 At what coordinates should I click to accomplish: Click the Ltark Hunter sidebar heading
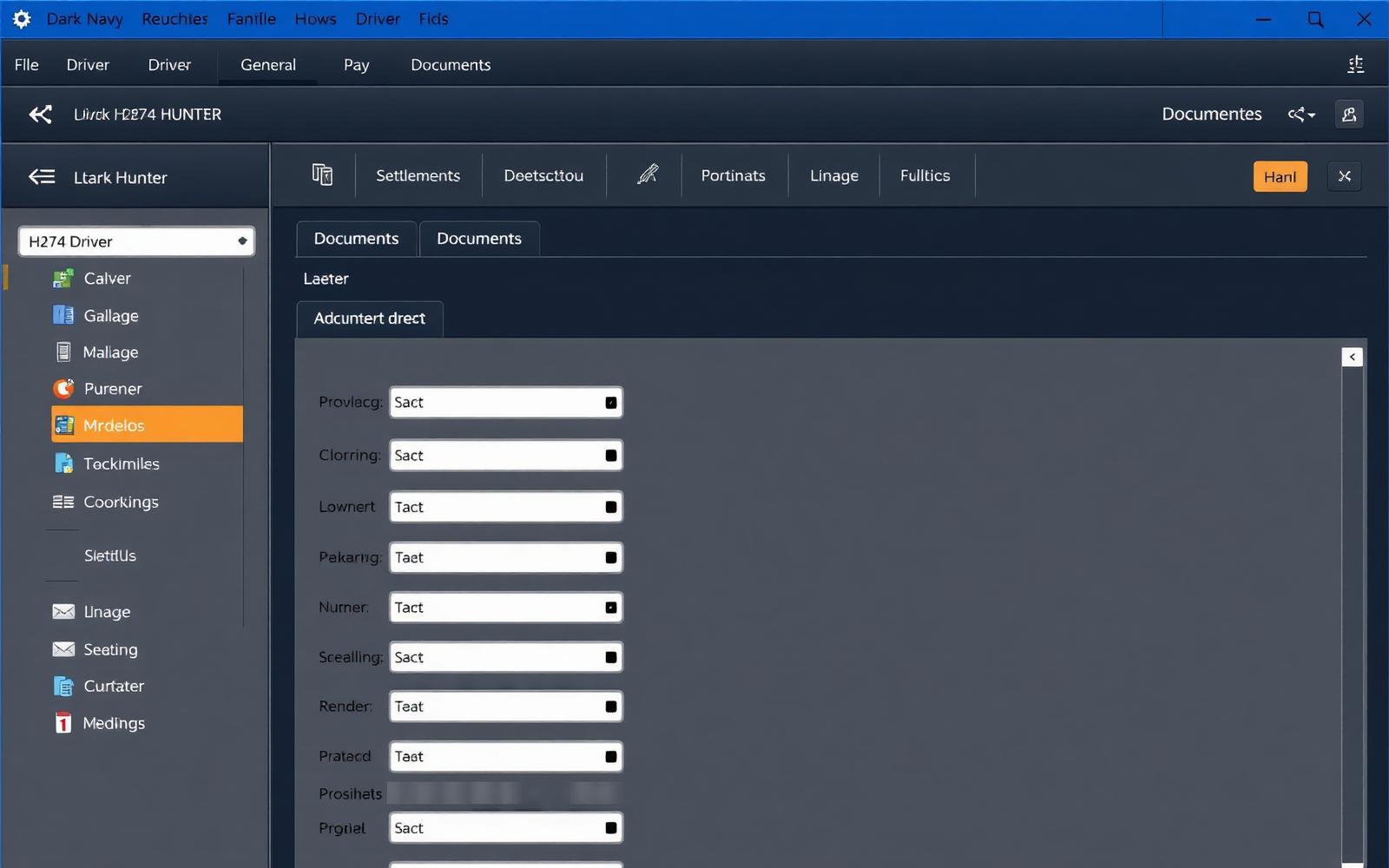point(120,178)
